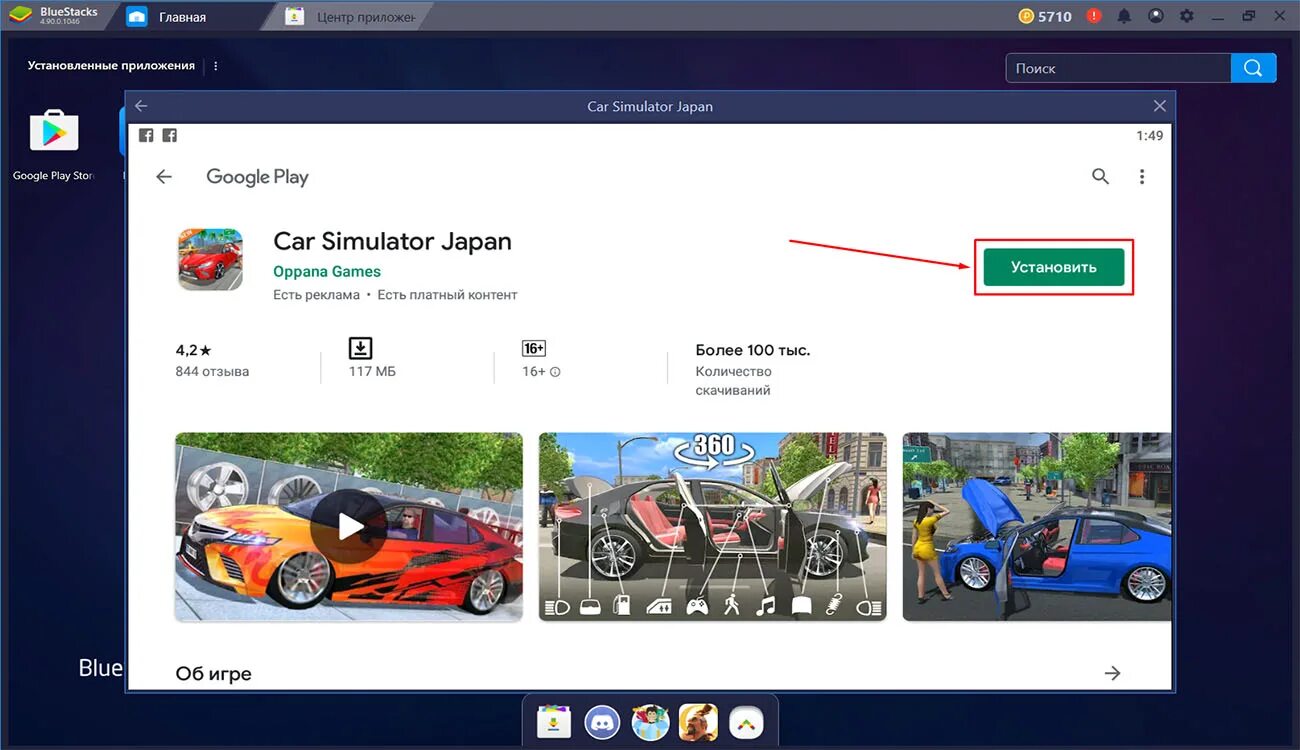Click the 4,2 star rating
The image size is (1300, 750).
pyautogui.click(x=193, y=350)
